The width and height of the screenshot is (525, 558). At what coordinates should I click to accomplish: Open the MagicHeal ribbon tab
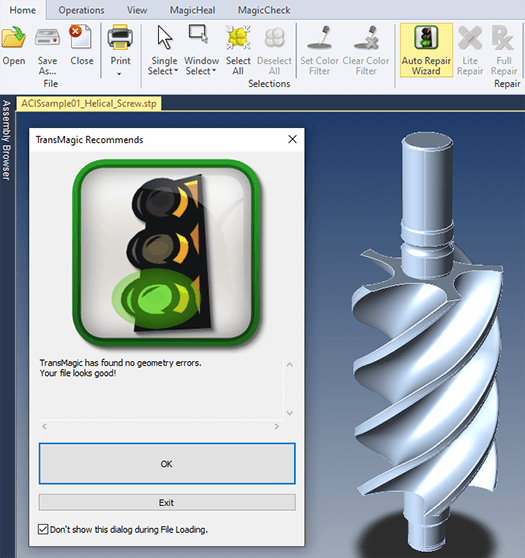[192, 10]
